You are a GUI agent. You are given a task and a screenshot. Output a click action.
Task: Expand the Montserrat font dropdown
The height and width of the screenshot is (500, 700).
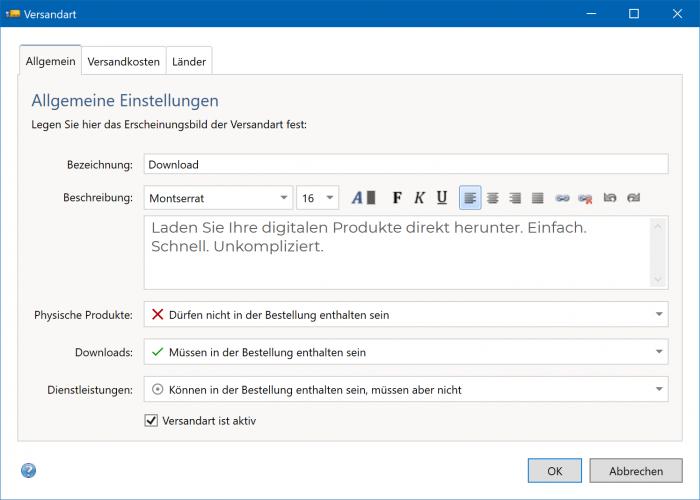[x=284, y=198]
